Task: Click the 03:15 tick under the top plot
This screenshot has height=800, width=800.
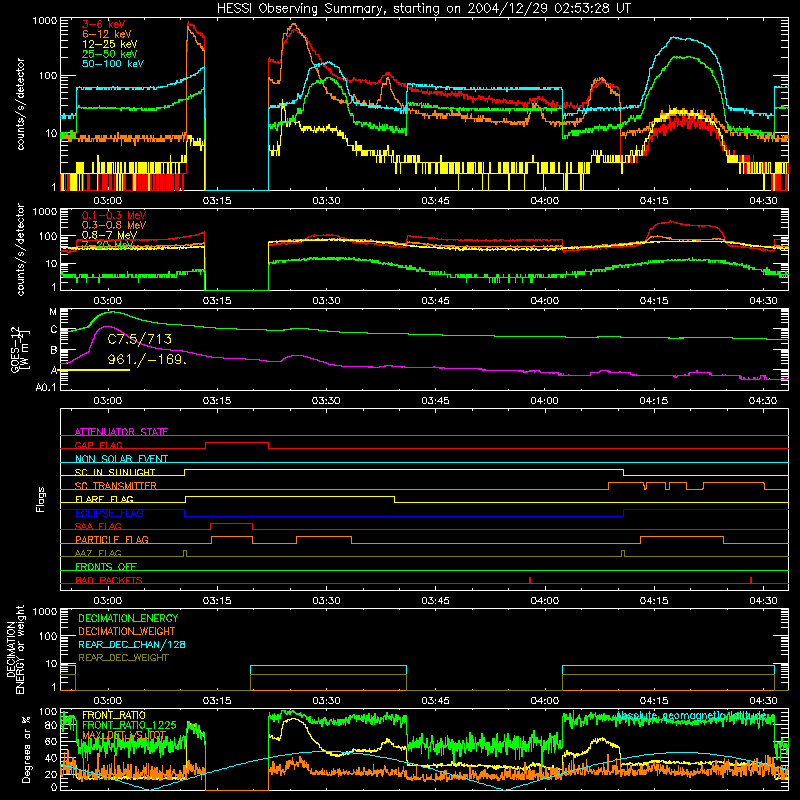Action: (217, 201)
